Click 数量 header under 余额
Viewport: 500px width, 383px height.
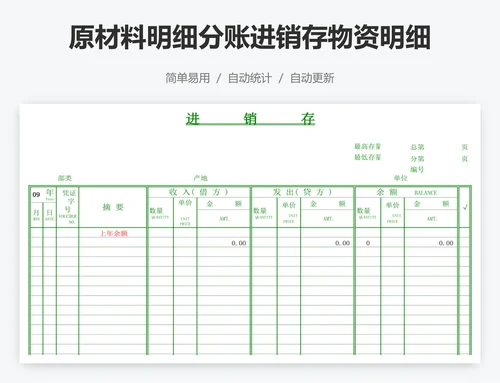coord(367,213)
